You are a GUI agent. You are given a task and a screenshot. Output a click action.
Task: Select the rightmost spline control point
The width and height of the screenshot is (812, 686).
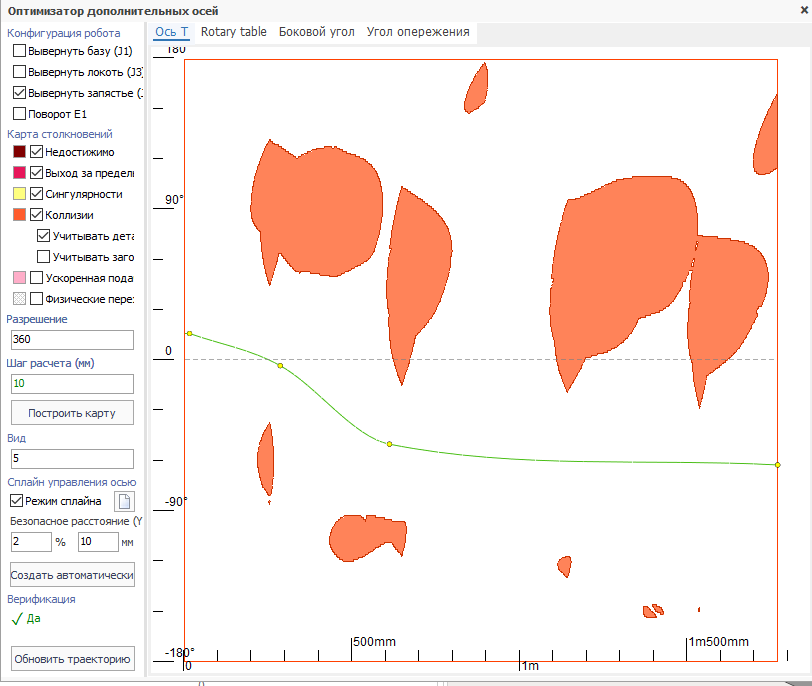[x=777, y=465]
